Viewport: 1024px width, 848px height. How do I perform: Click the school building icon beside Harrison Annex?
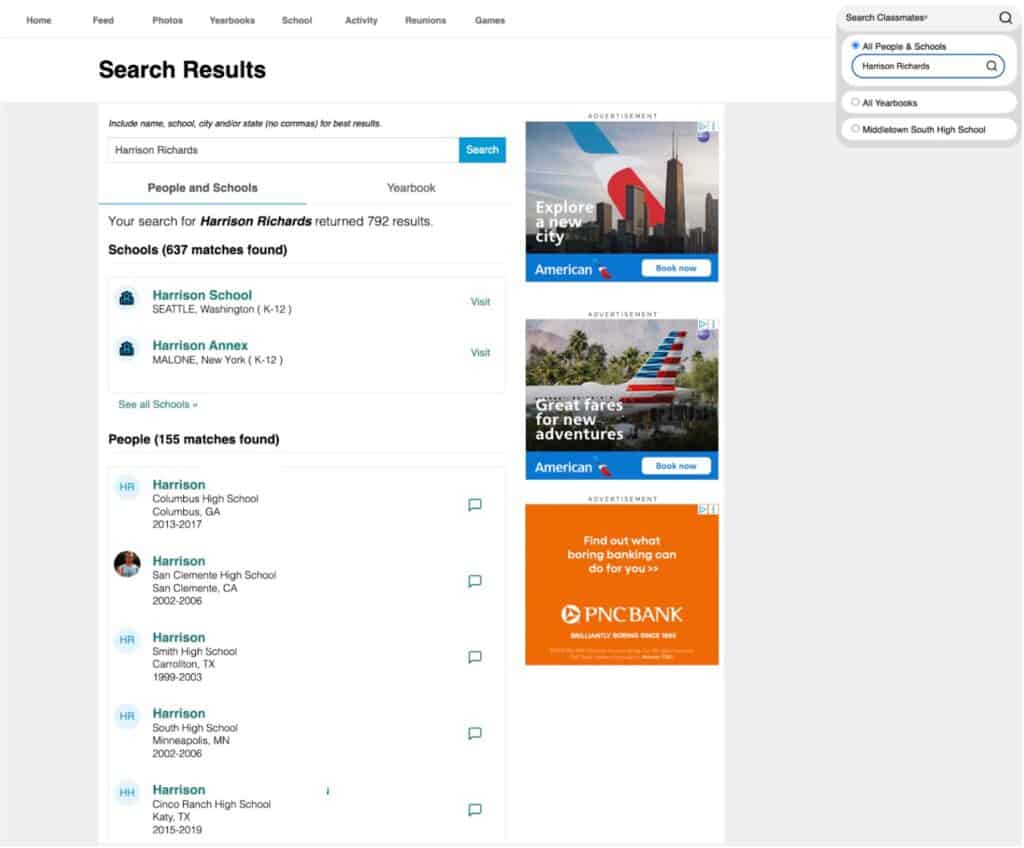click(x=127, y=351)
